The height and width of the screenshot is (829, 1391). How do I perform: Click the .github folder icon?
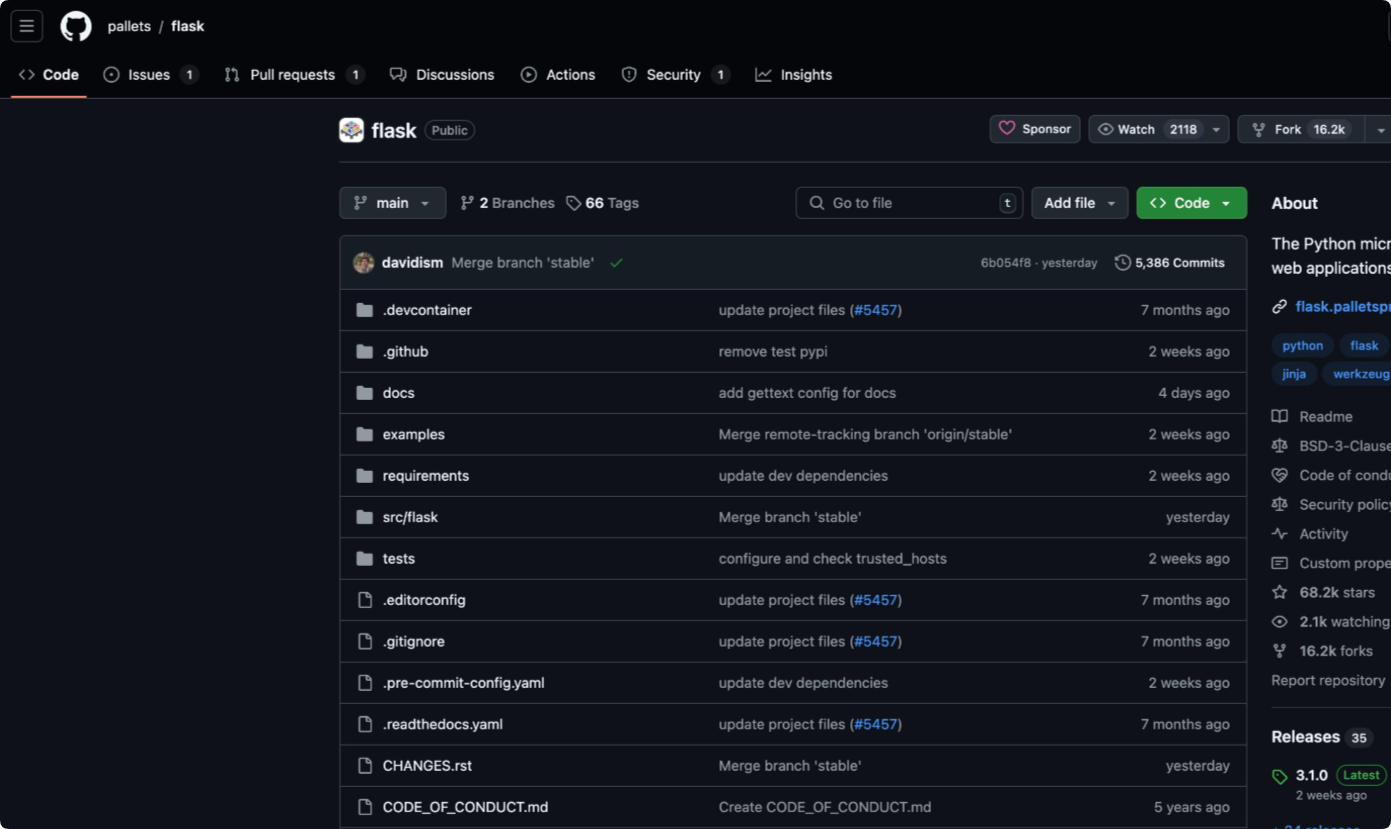pyautogui.click(x=365, y=352)
